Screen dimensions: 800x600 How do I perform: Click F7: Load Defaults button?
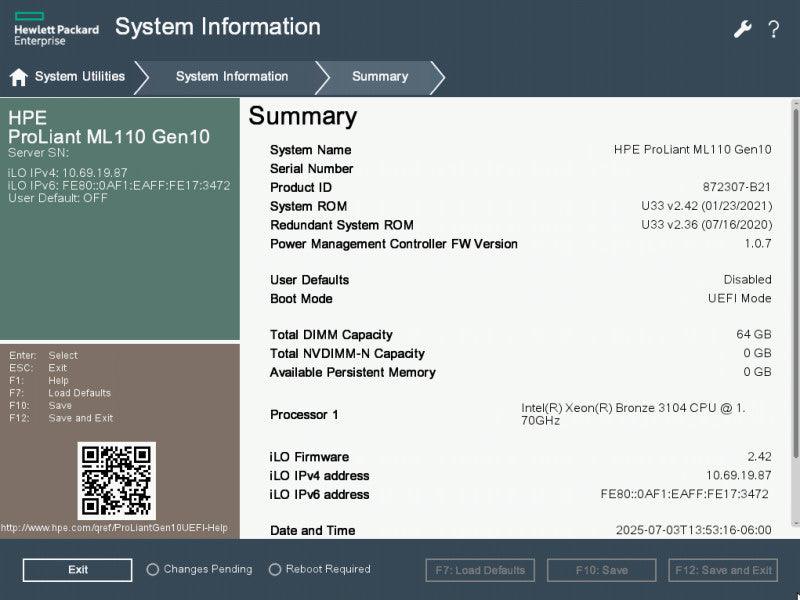[x=480, y=570]
